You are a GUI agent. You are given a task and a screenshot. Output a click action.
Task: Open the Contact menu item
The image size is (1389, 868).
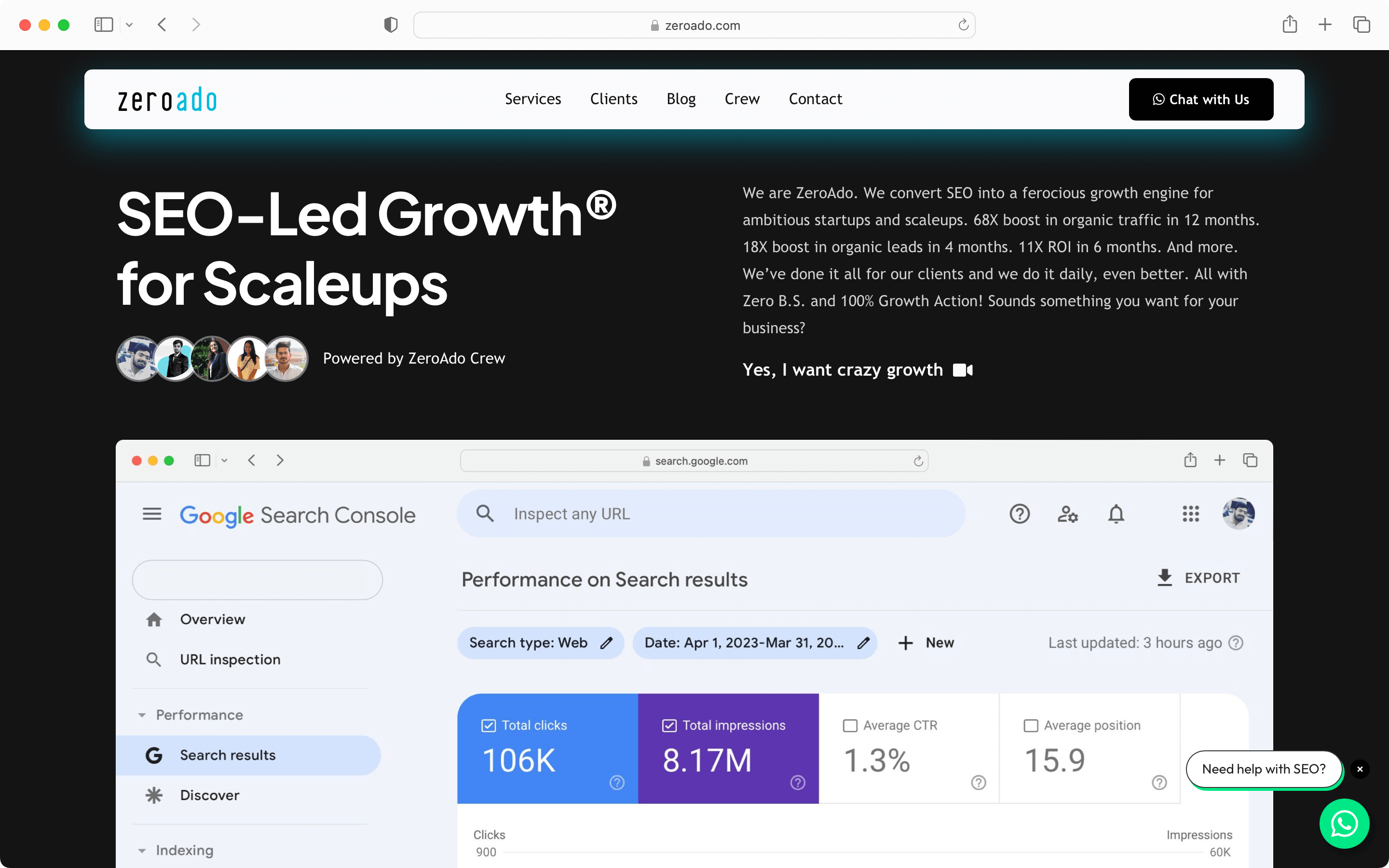point(815,99)
